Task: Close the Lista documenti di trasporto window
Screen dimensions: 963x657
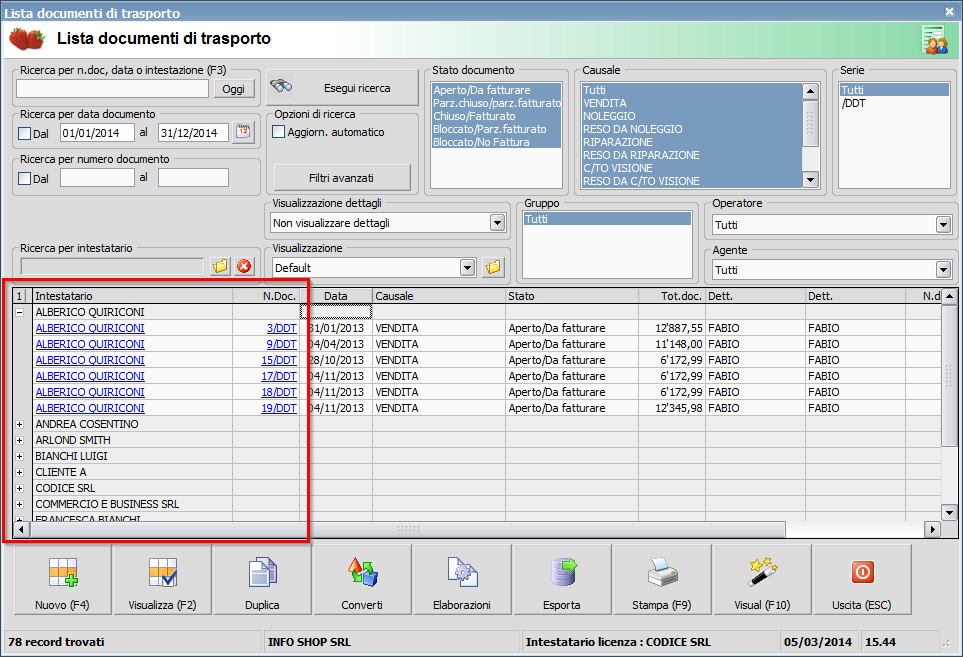Action: [949, 11]
